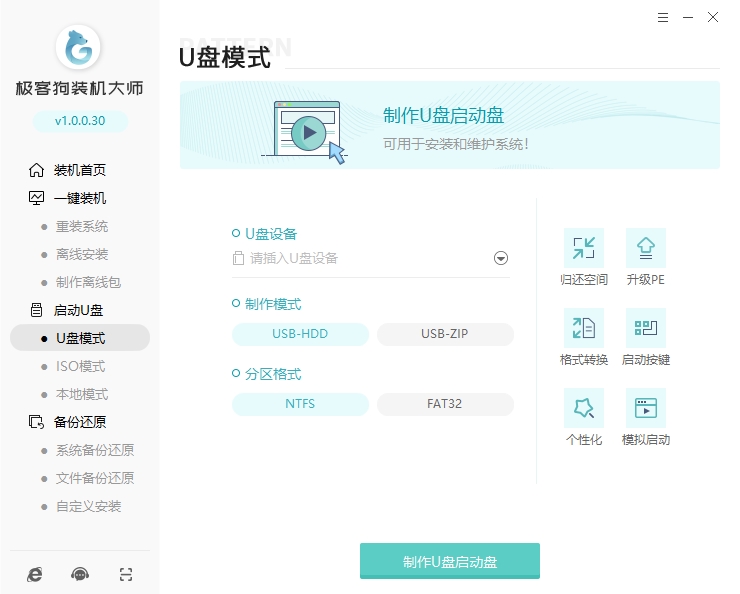Image resolution: width=740 pixels, height=594 pixels.
Task: Switch to ISO模式 in sidebar
Action: tap(80, 366)
